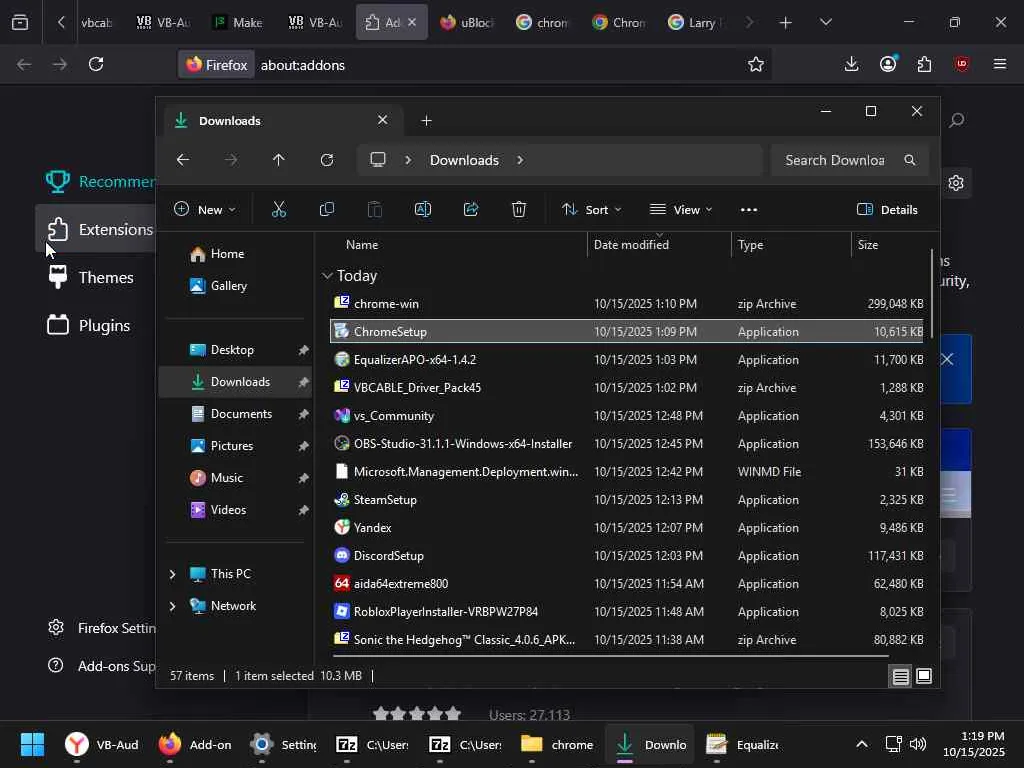Image resolution: width=1024 pixels, height=768 pixels.
Task: Open Settings taskbar item
Action: (285, 744)
